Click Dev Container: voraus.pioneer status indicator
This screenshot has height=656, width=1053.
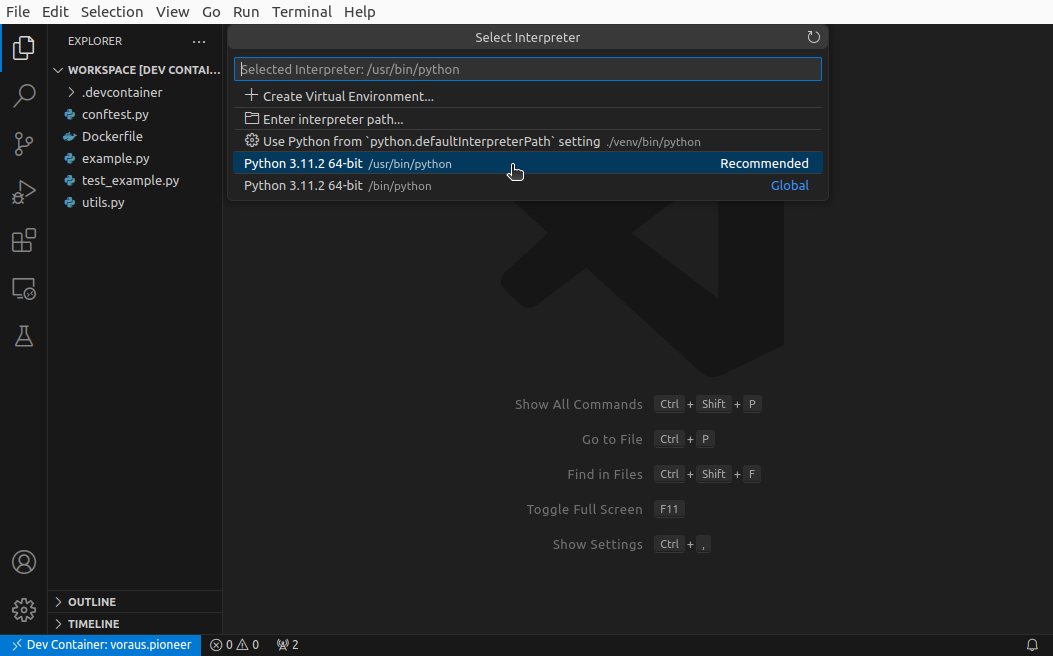101,645
